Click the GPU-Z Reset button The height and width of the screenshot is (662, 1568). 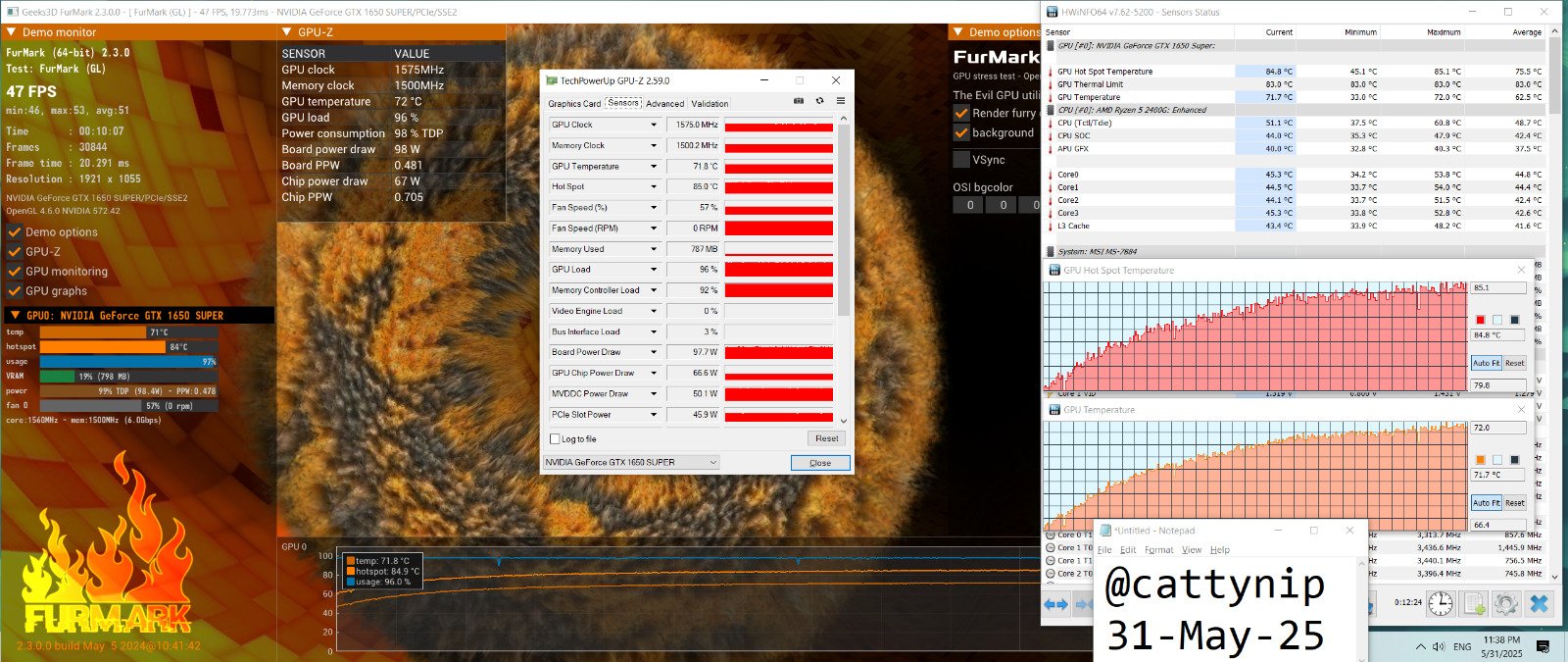coord(827,438)
